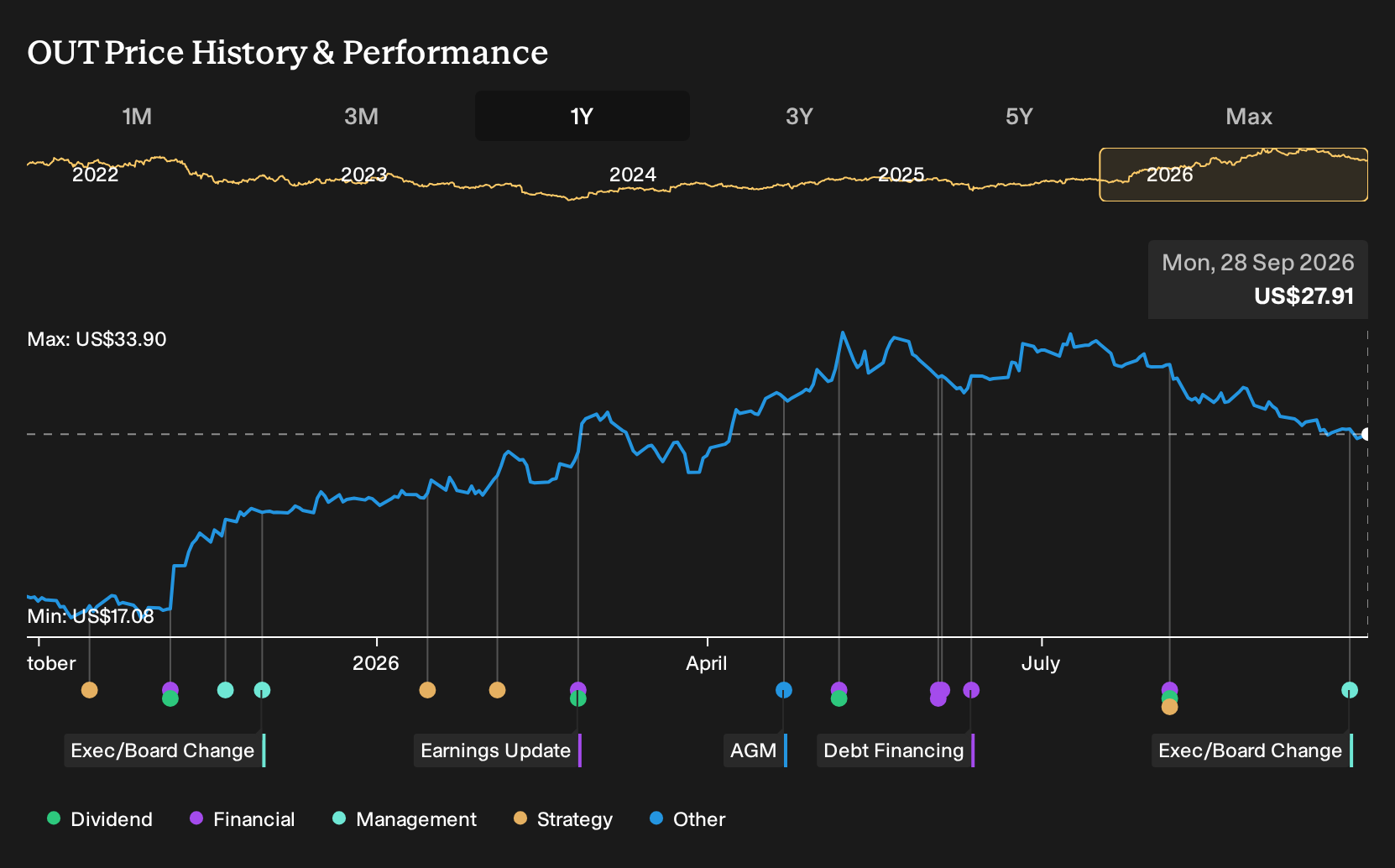Select the green Dividend marker in early August

pyautogui.click(x=1169, y=698)
